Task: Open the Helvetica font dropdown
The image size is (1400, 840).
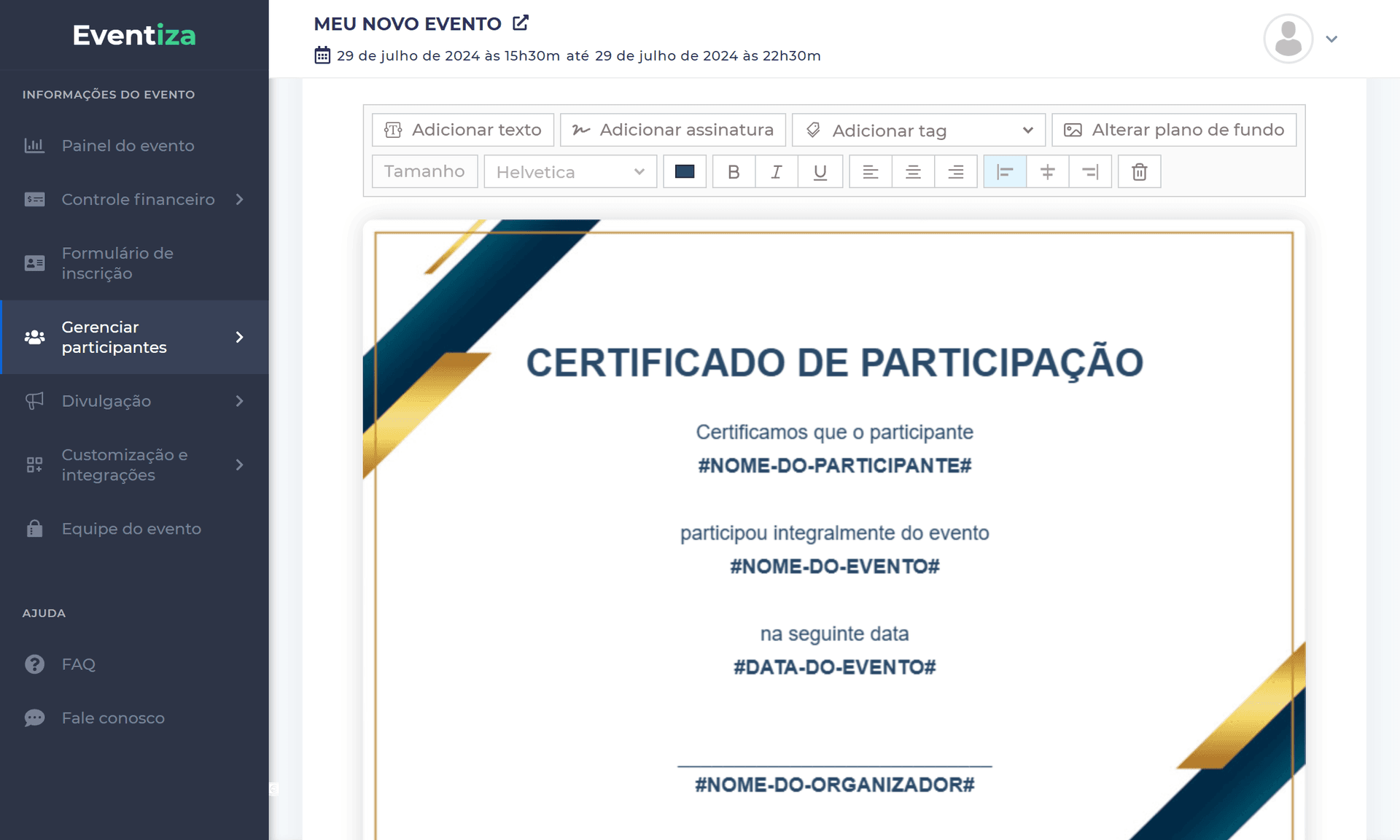Action: 570,172
